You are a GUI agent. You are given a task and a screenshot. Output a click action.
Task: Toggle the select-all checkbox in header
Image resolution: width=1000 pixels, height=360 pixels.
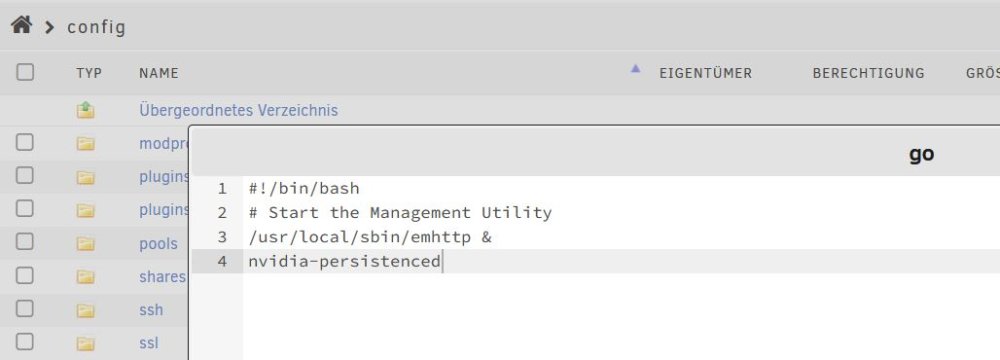click(25, 72)
